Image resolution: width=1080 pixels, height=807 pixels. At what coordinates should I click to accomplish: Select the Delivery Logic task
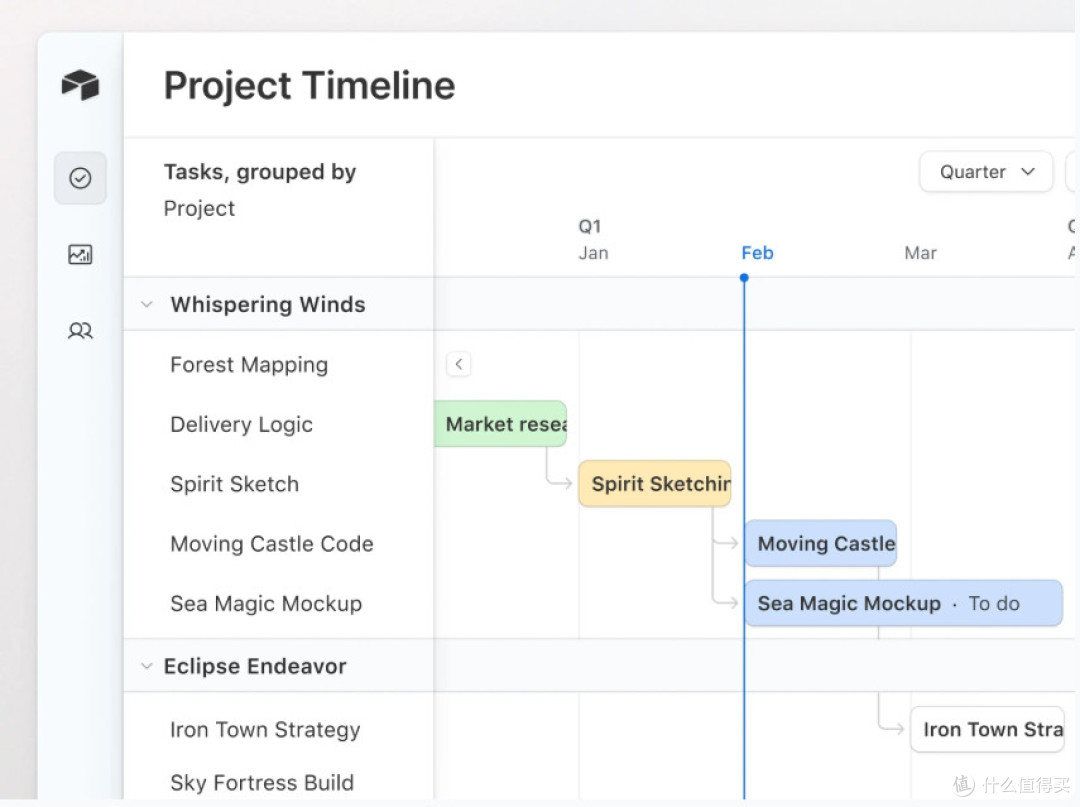(242, 424)
